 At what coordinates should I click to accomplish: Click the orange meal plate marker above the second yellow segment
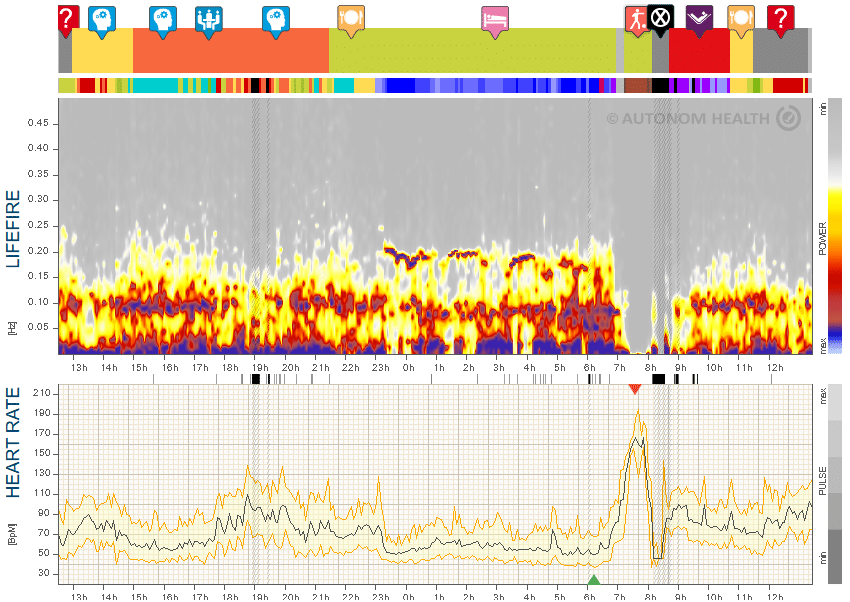click(741, 21)
